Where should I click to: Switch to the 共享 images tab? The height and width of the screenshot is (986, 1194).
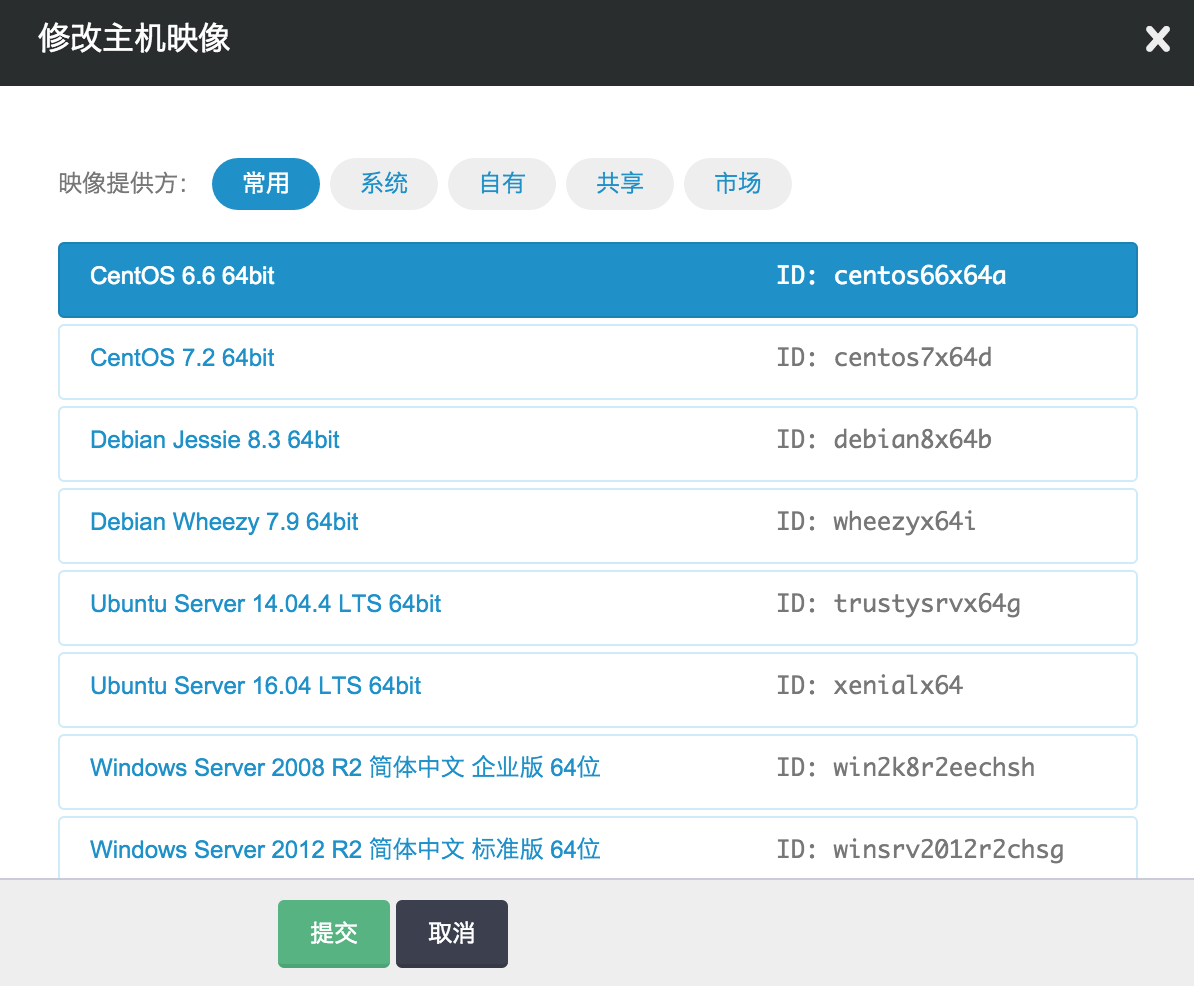pyautogui.click(x=620, y=184)
